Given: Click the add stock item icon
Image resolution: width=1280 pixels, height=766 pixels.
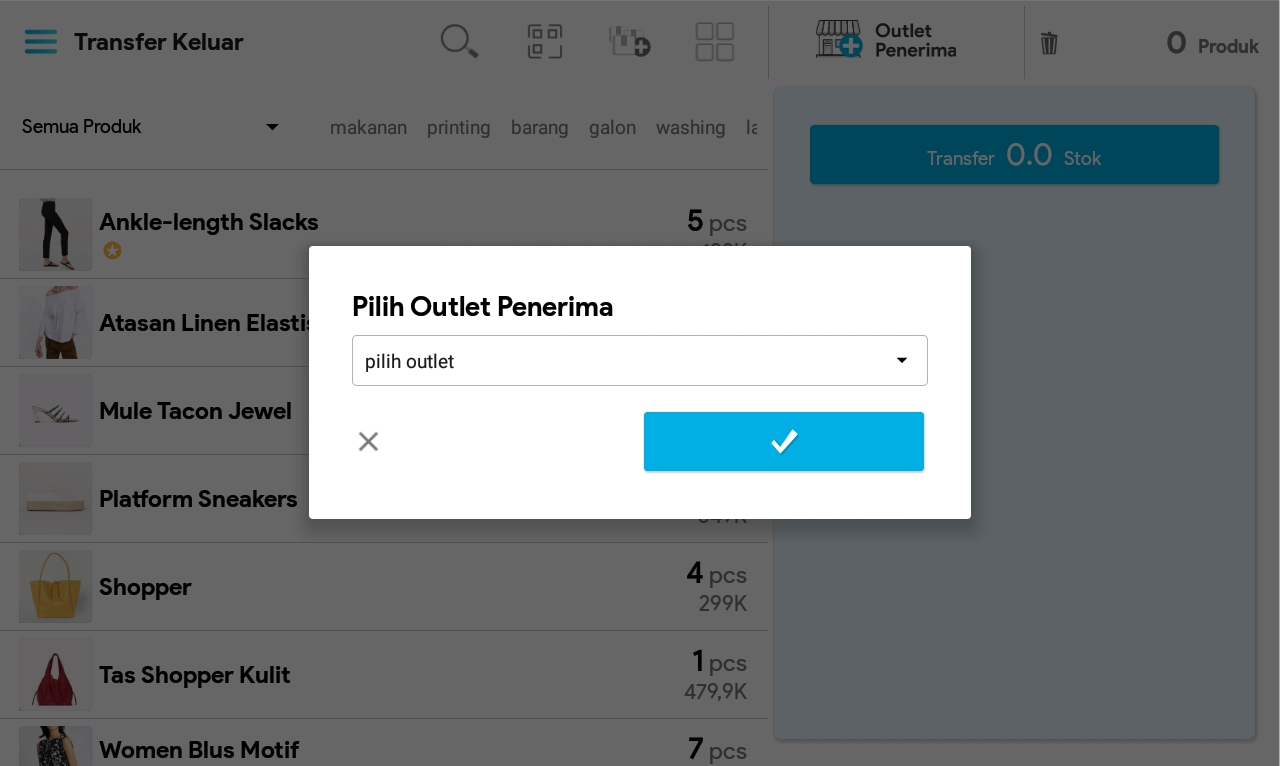Looking at the screenshot, I should click(x=630, y=42).
